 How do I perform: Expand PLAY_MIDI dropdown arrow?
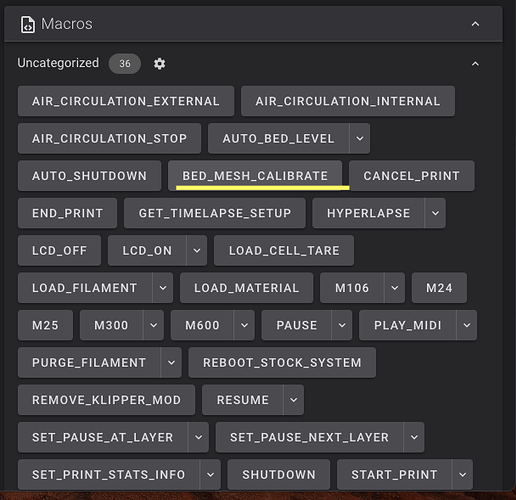[467, 325]
